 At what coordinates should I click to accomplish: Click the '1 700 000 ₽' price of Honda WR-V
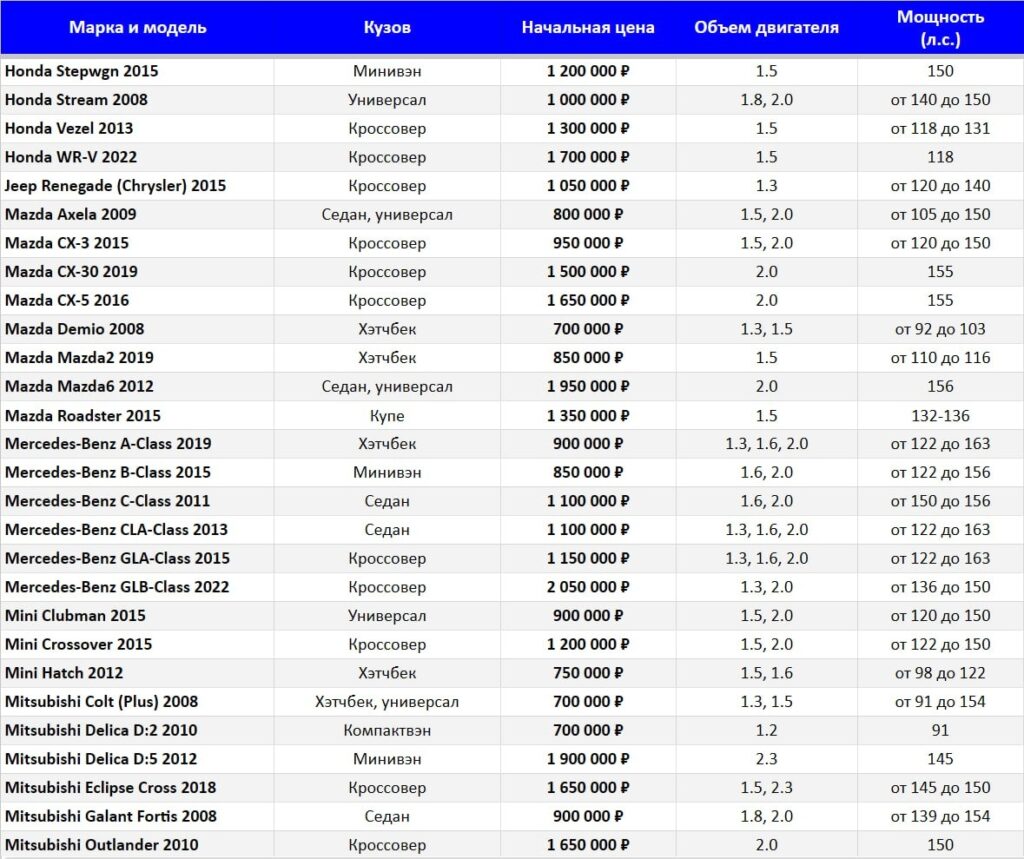588,157
